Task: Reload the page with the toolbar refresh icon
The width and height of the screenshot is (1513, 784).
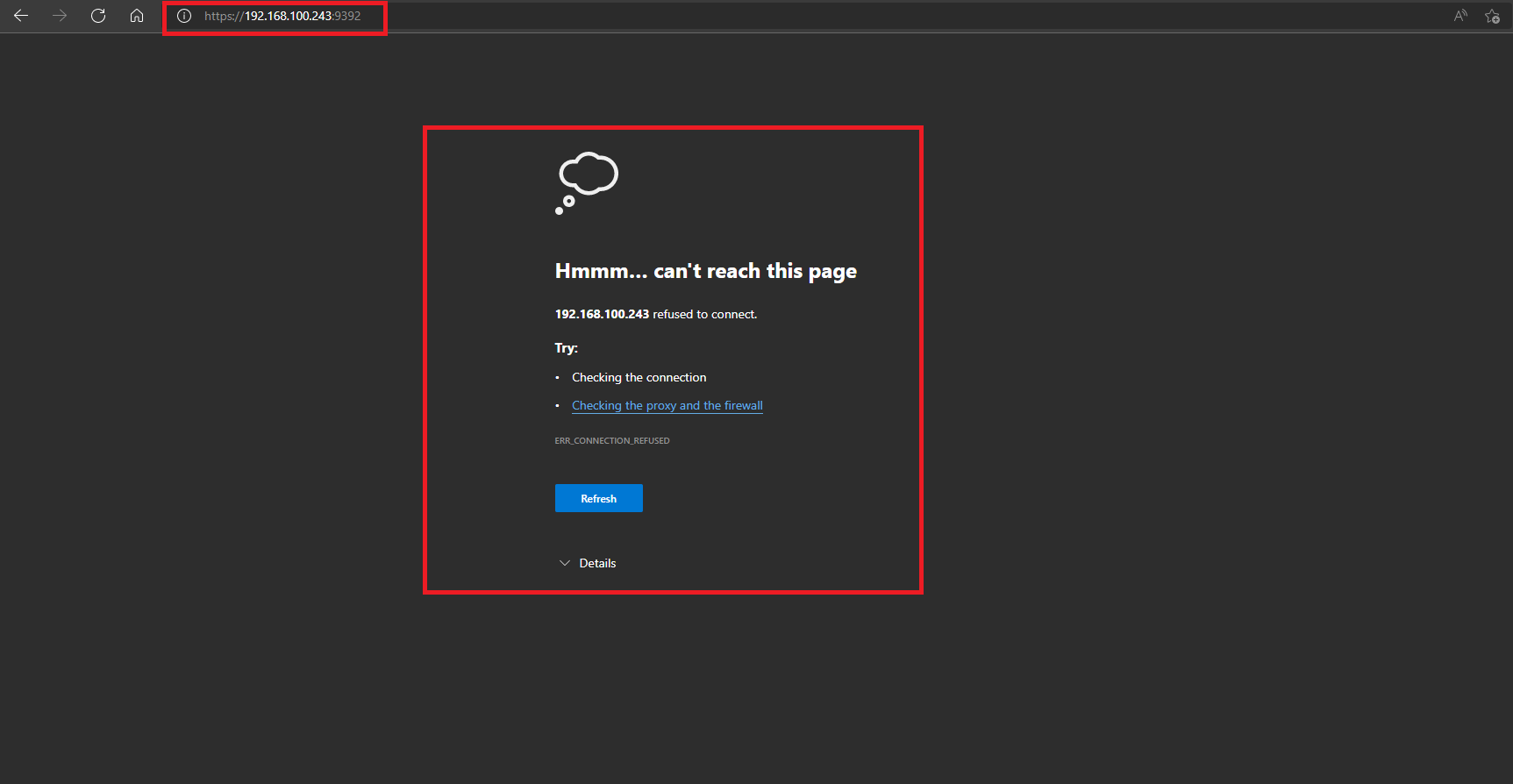Action: point(98,16)
